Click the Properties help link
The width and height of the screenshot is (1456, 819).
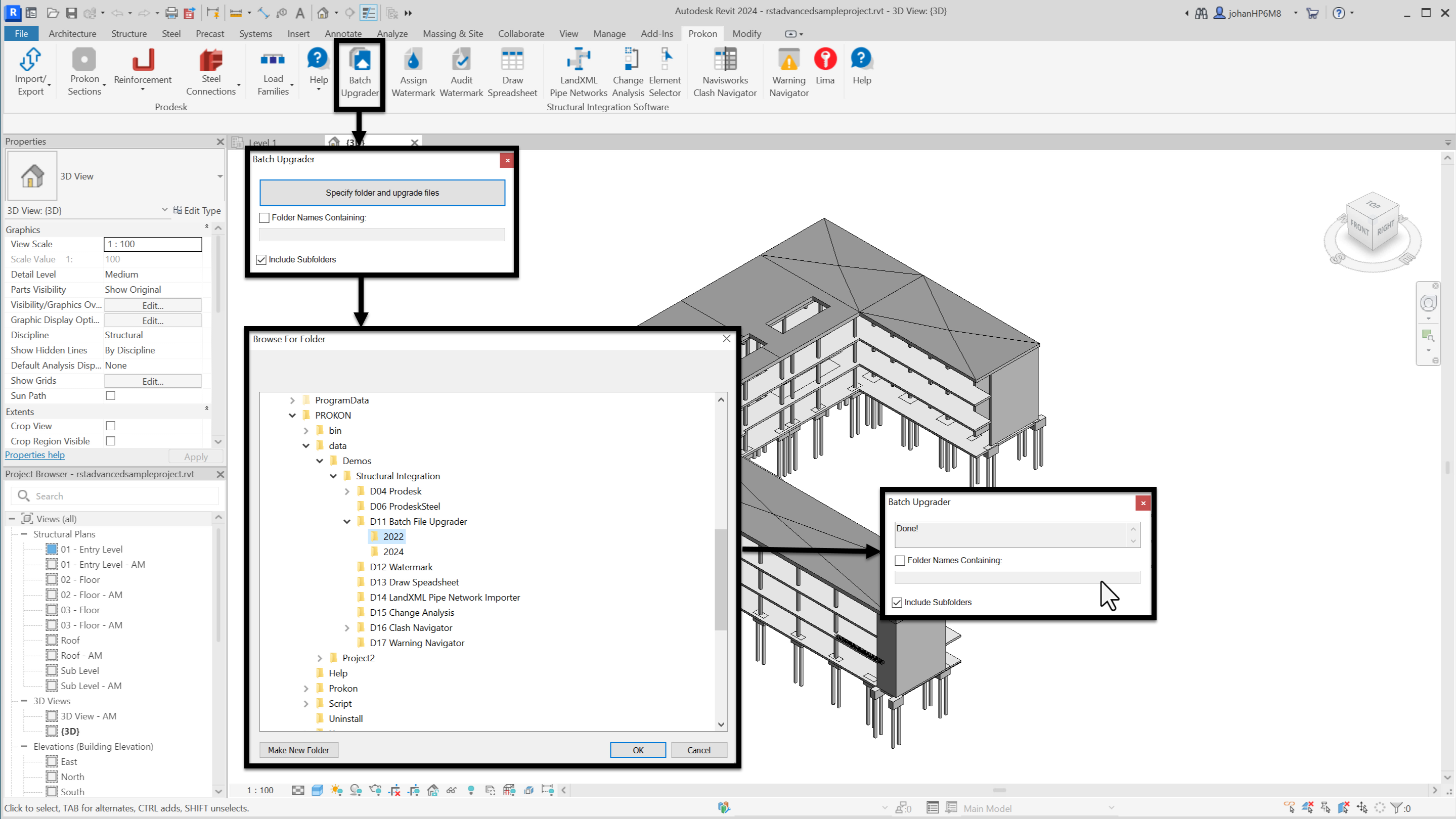click(x=35, y=455)
